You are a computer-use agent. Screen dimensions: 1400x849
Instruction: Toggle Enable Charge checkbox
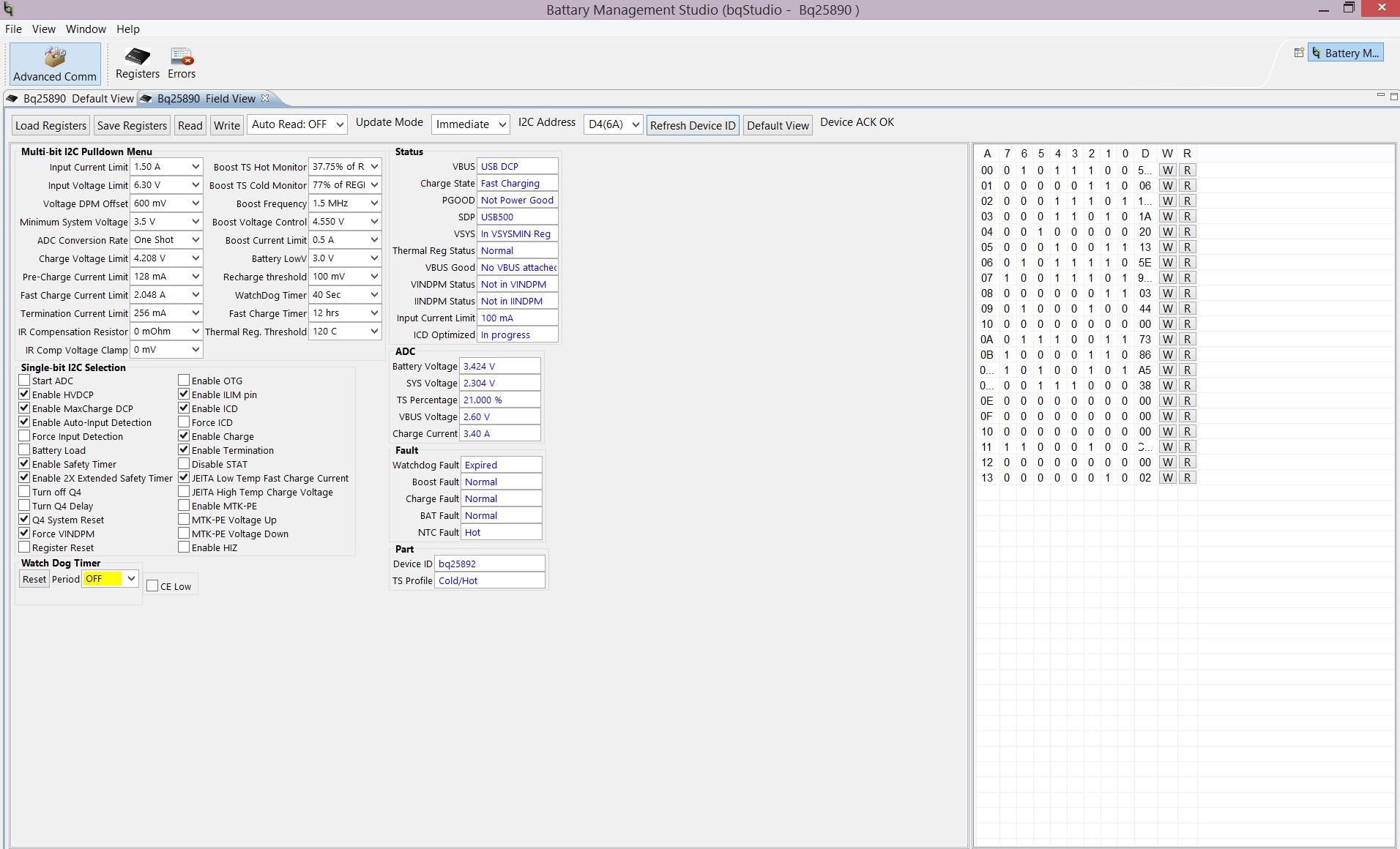click(184, 436)
